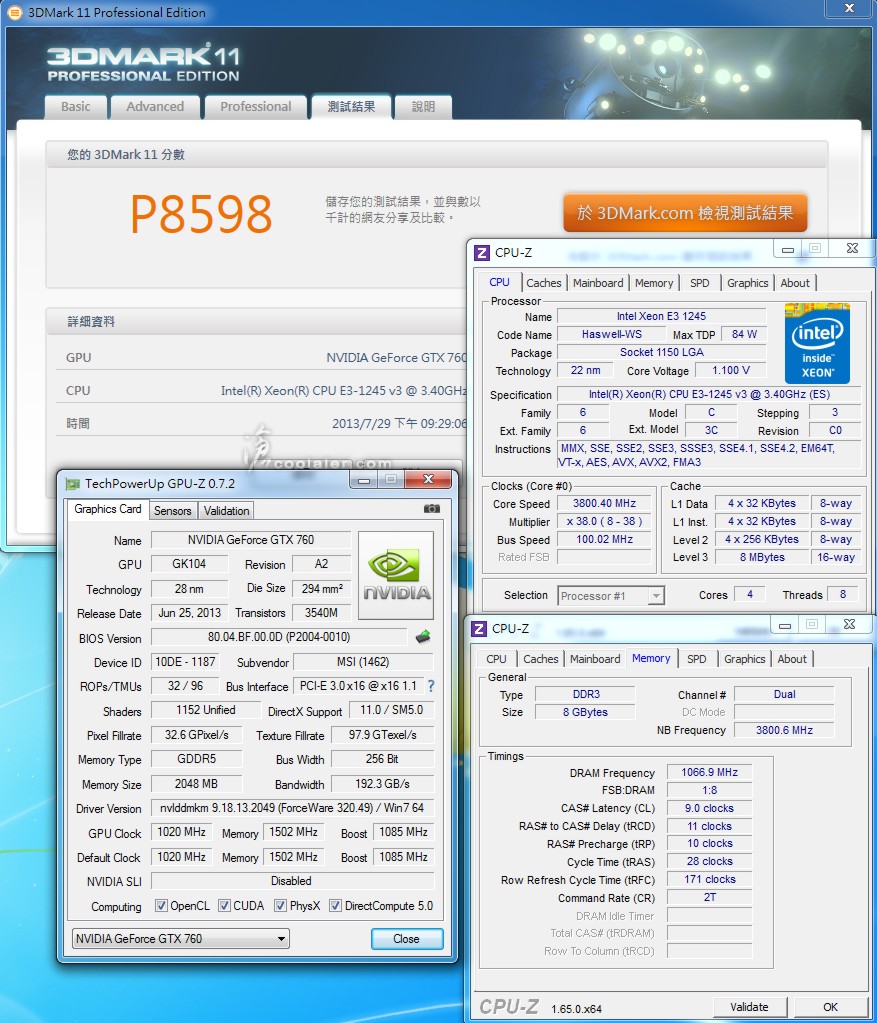Click the NVIDIA logo in GPU-Z
Screen dimensions: 877x1023
pyautogui.click(x=396, y=575)
